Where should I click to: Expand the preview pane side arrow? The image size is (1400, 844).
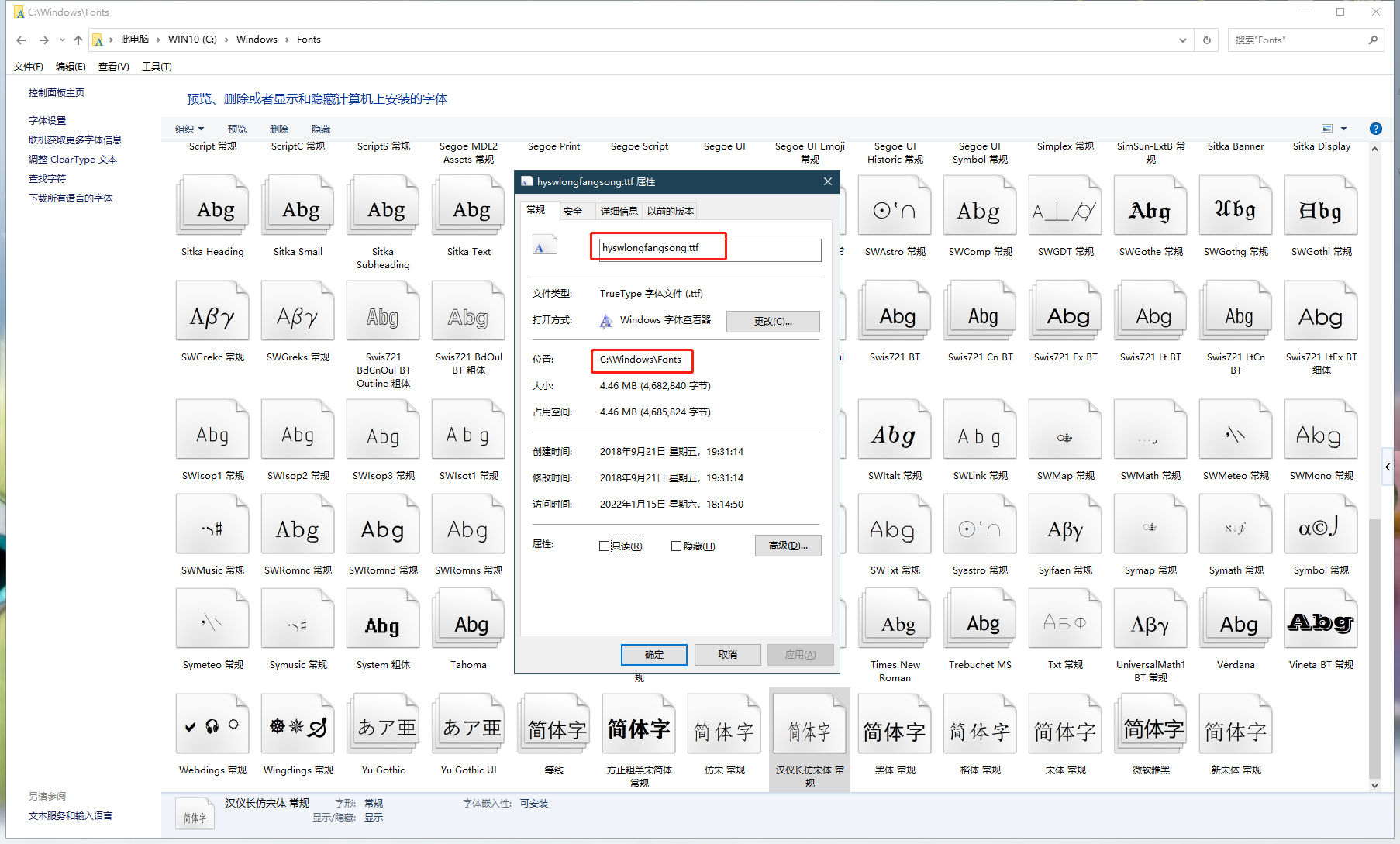click(1388, 467)
